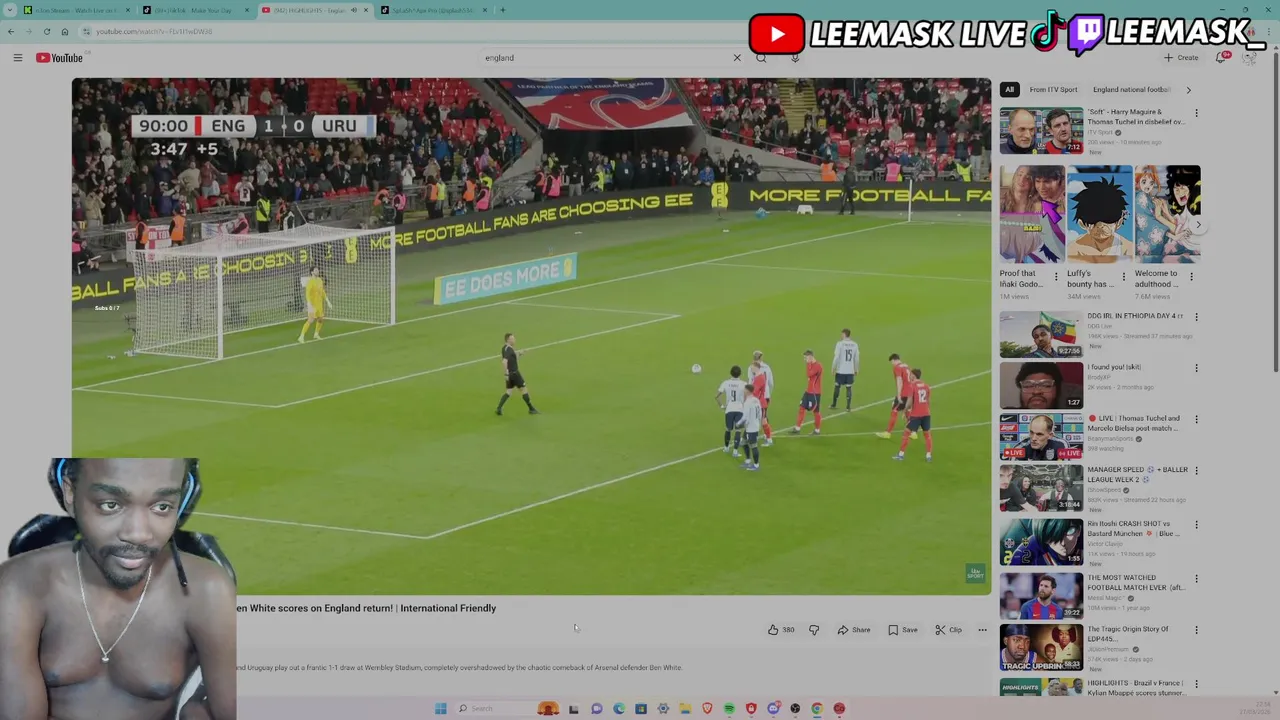Open options for 'I found you!' video
The height and width of the screenshot is (720, 1280).
tap(1196, 368)
